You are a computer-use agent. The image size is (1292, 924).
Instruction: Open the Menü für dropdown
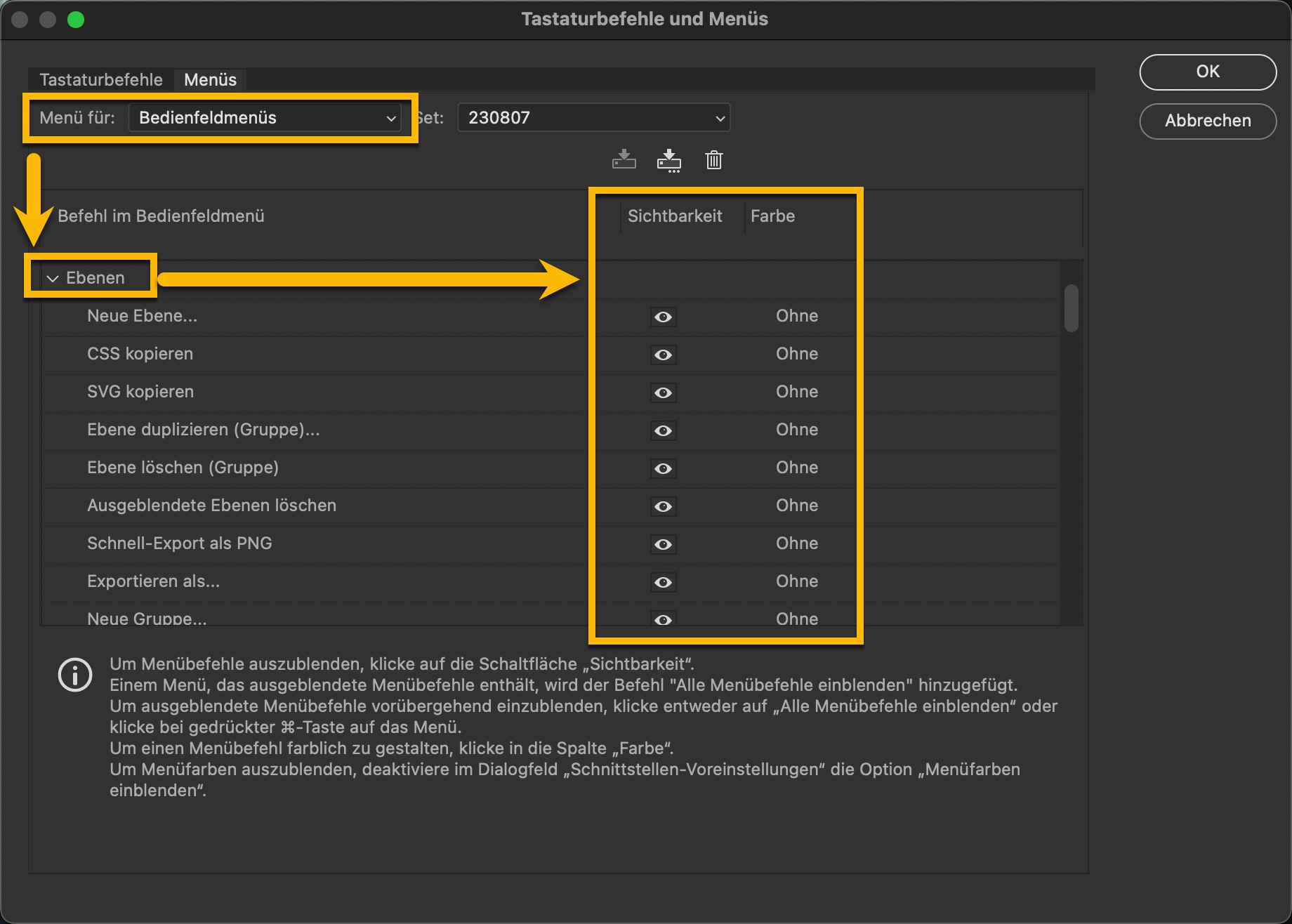(265, 118)
